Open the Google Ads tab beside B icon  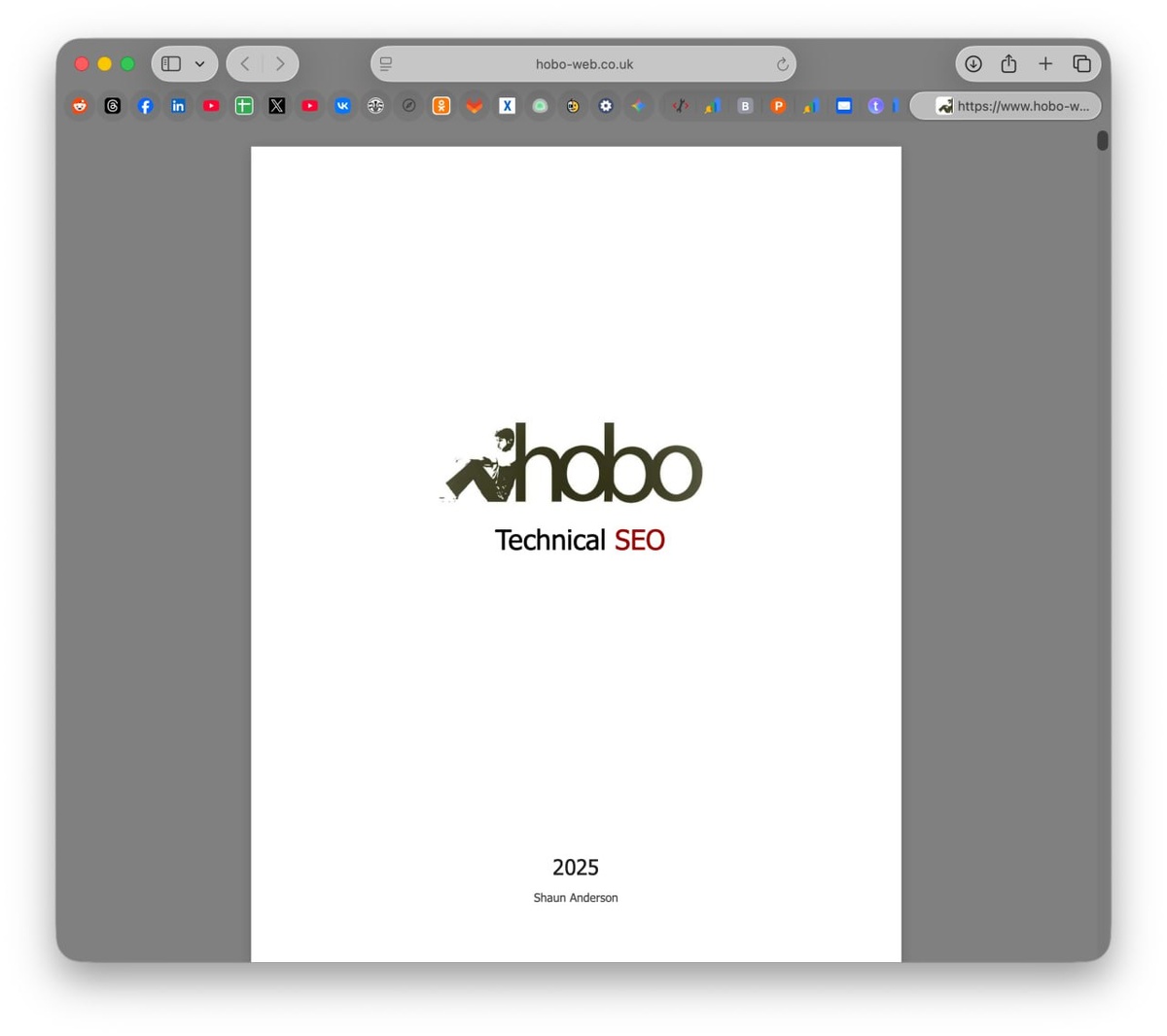(x=713, y=106)
